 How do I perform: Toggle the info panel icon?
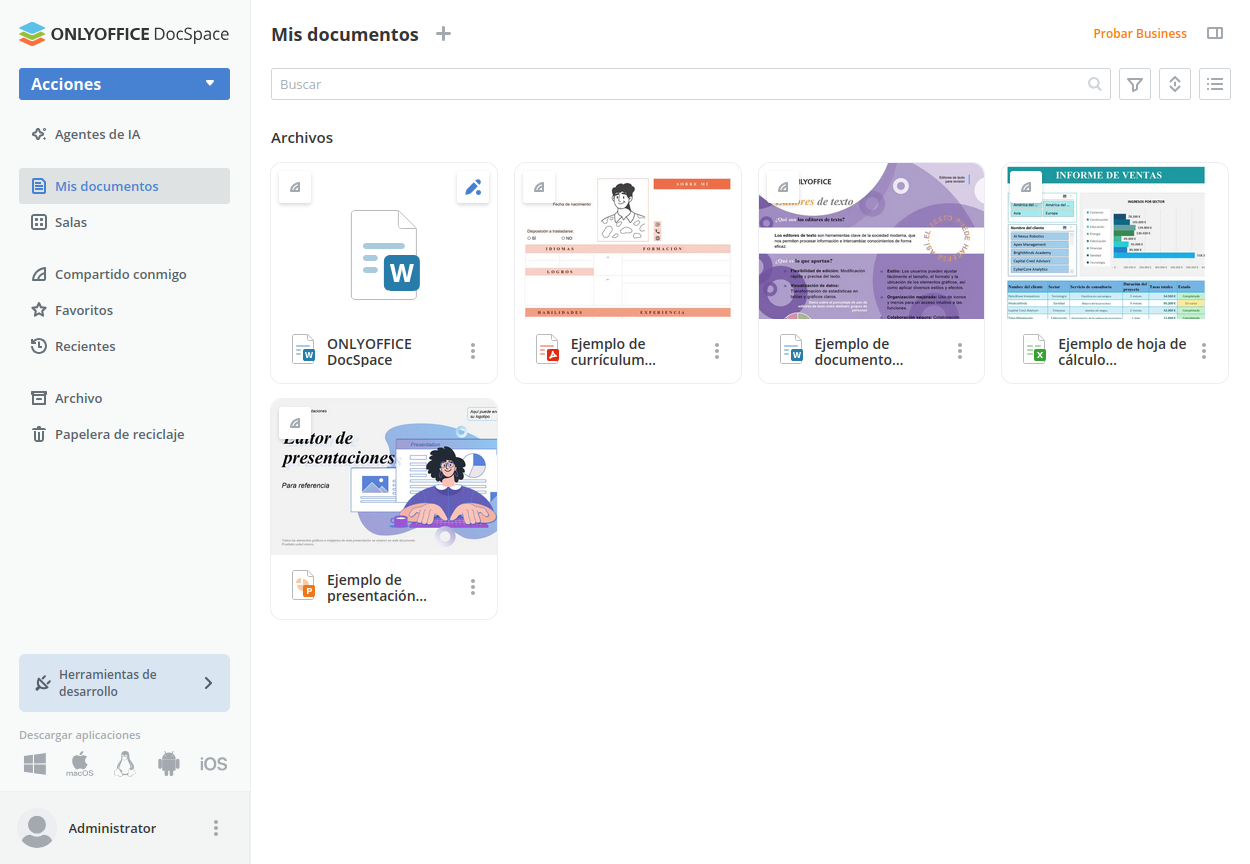point(1215,34)
